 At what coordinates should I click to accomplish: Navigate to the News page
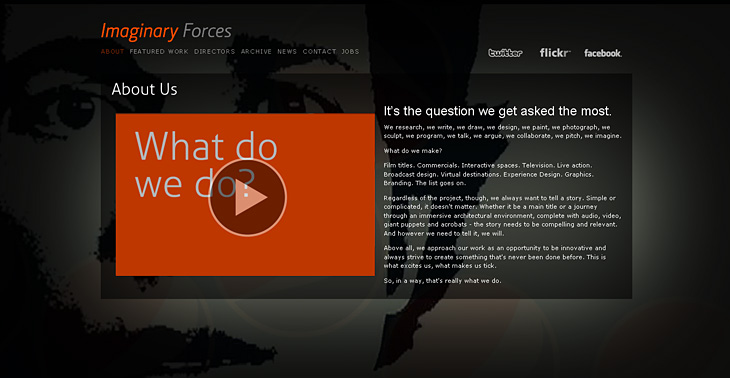click(x=287, y=52)
